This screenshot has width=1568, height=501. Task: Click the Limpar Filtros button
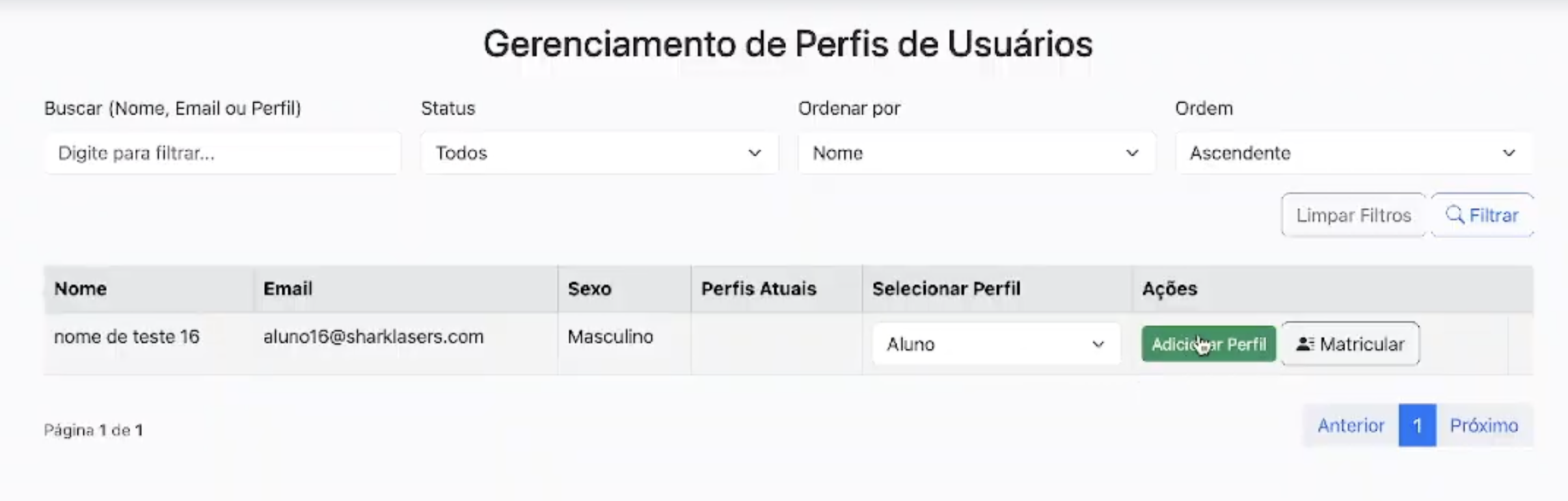[x=1353, y=215]
